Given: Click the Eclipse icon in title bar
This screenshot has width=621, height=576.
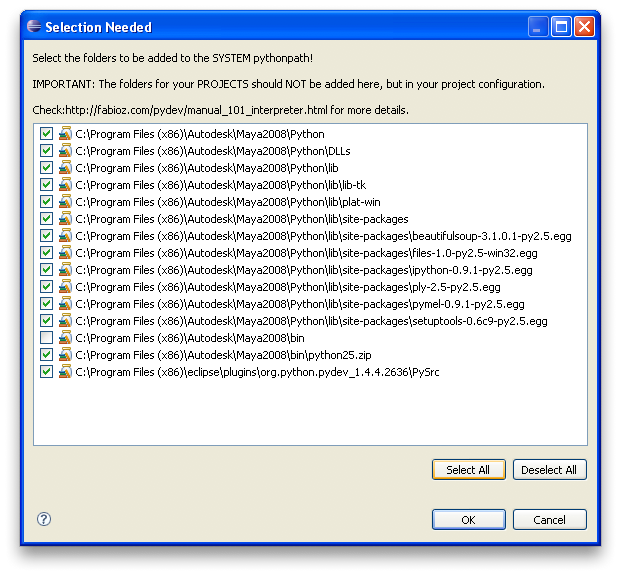Looking at the screenshot, I should point(33,27).
